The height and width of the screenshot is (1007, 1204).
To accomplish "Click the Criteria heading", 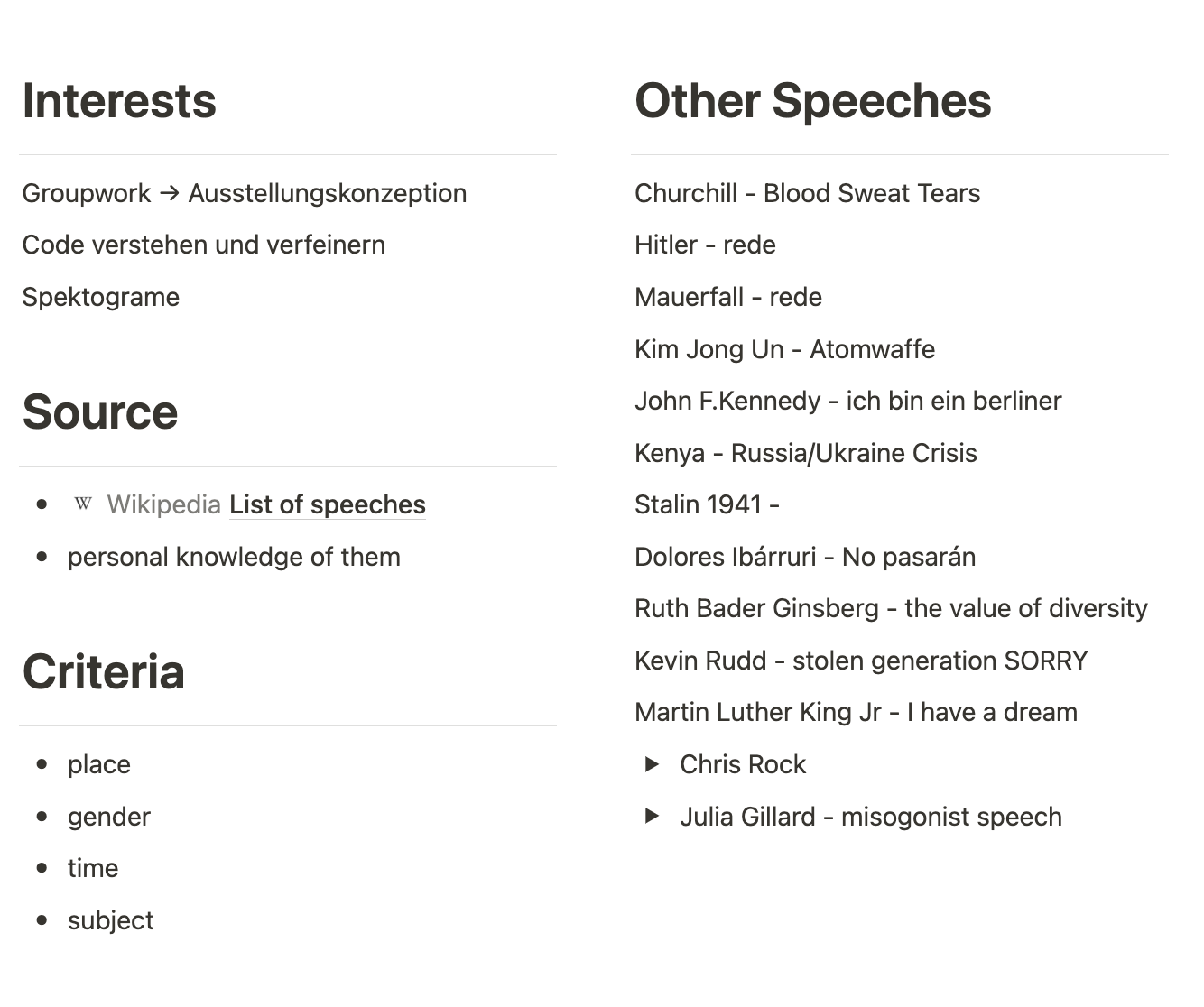I will point(104,672).
